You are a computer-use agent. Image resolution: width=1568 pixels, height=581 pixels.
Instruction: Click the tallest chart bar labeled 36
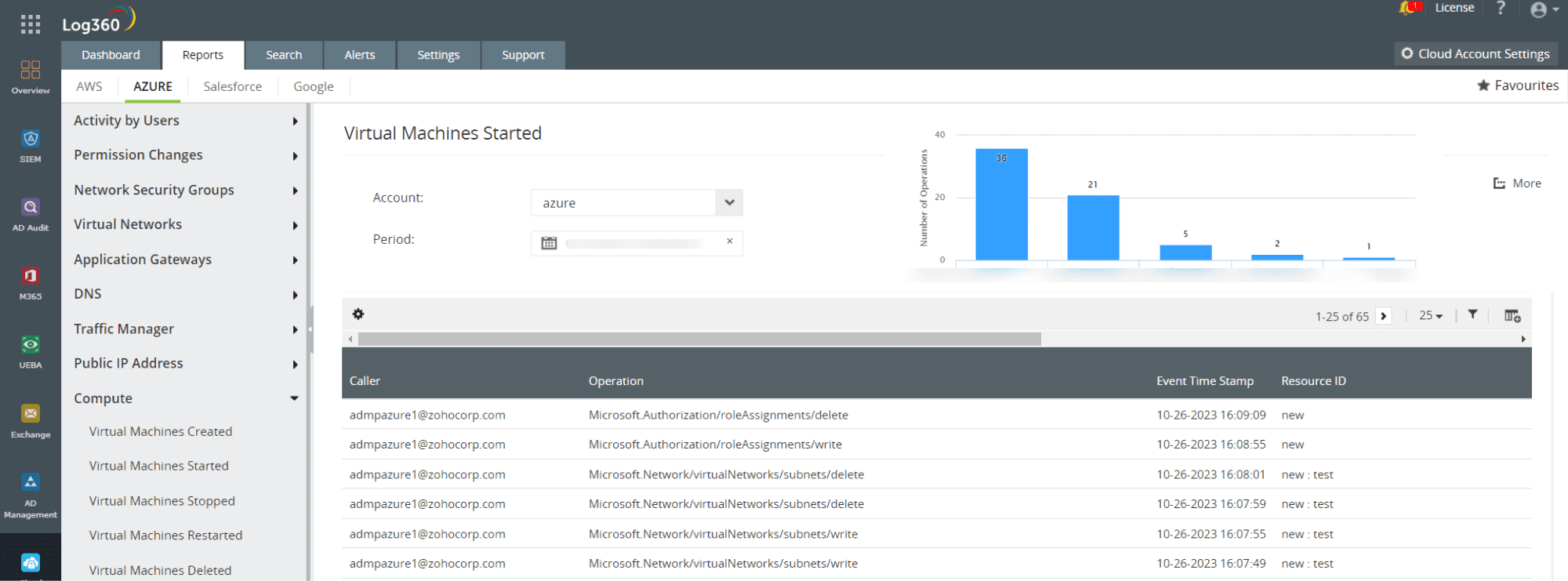(x=1001, y=204)
